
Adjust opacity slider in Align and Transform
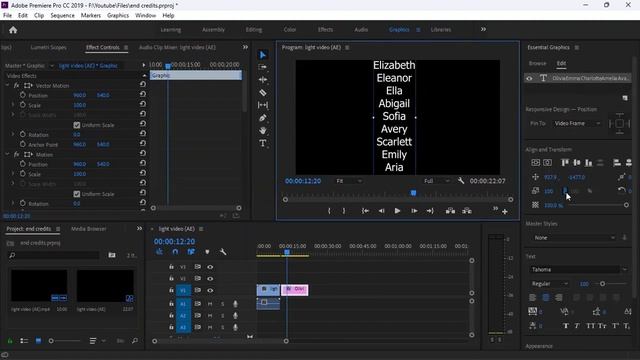click(626, 205)
